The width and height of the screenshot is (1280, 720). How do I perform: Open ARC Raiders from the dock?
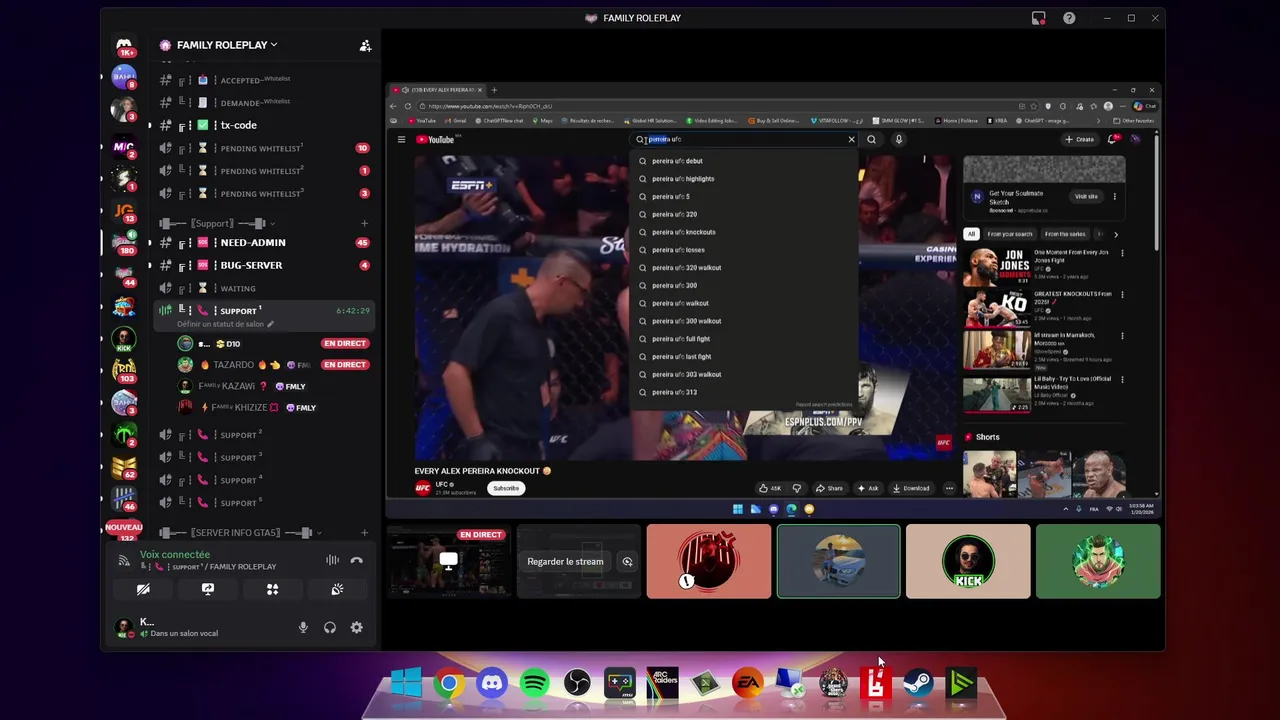click(662, 684)
